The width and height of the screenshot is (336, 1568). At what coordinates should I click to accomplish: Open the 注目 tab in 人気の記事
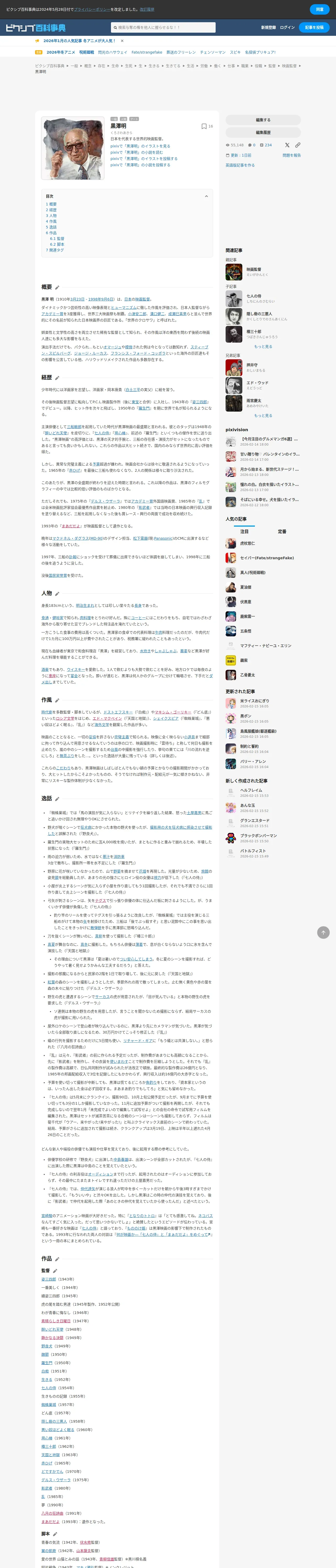point(244,531)
